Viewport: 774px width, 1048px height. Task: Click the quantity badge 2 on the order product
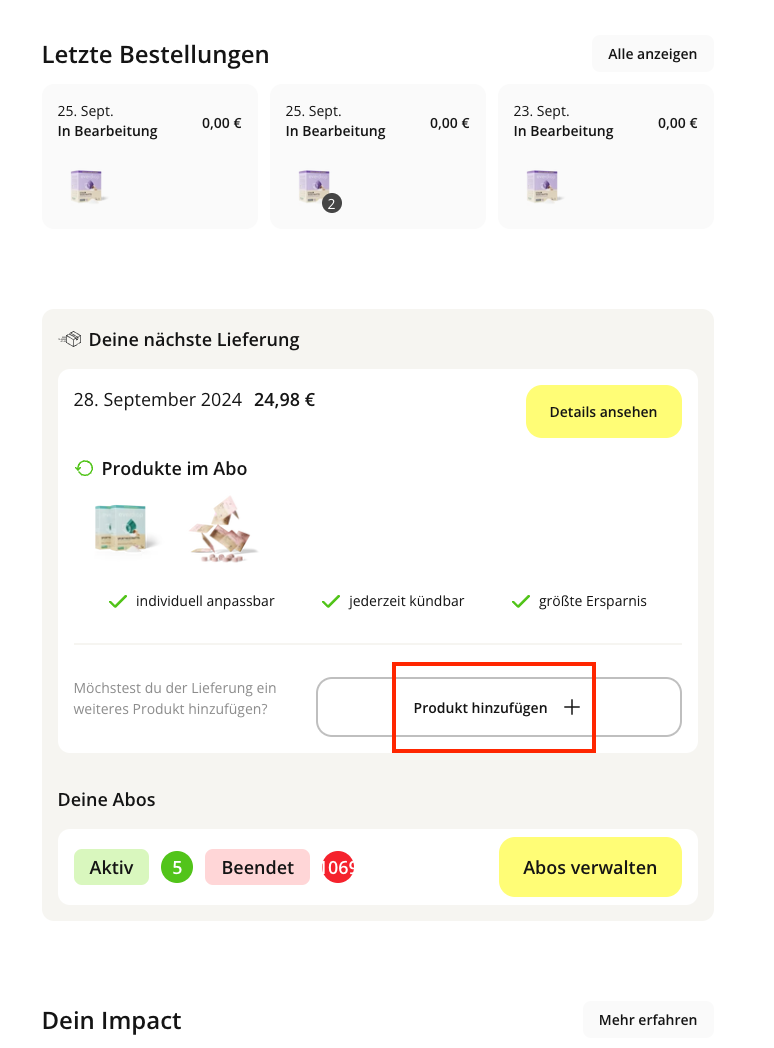click(x=332, y=203)
